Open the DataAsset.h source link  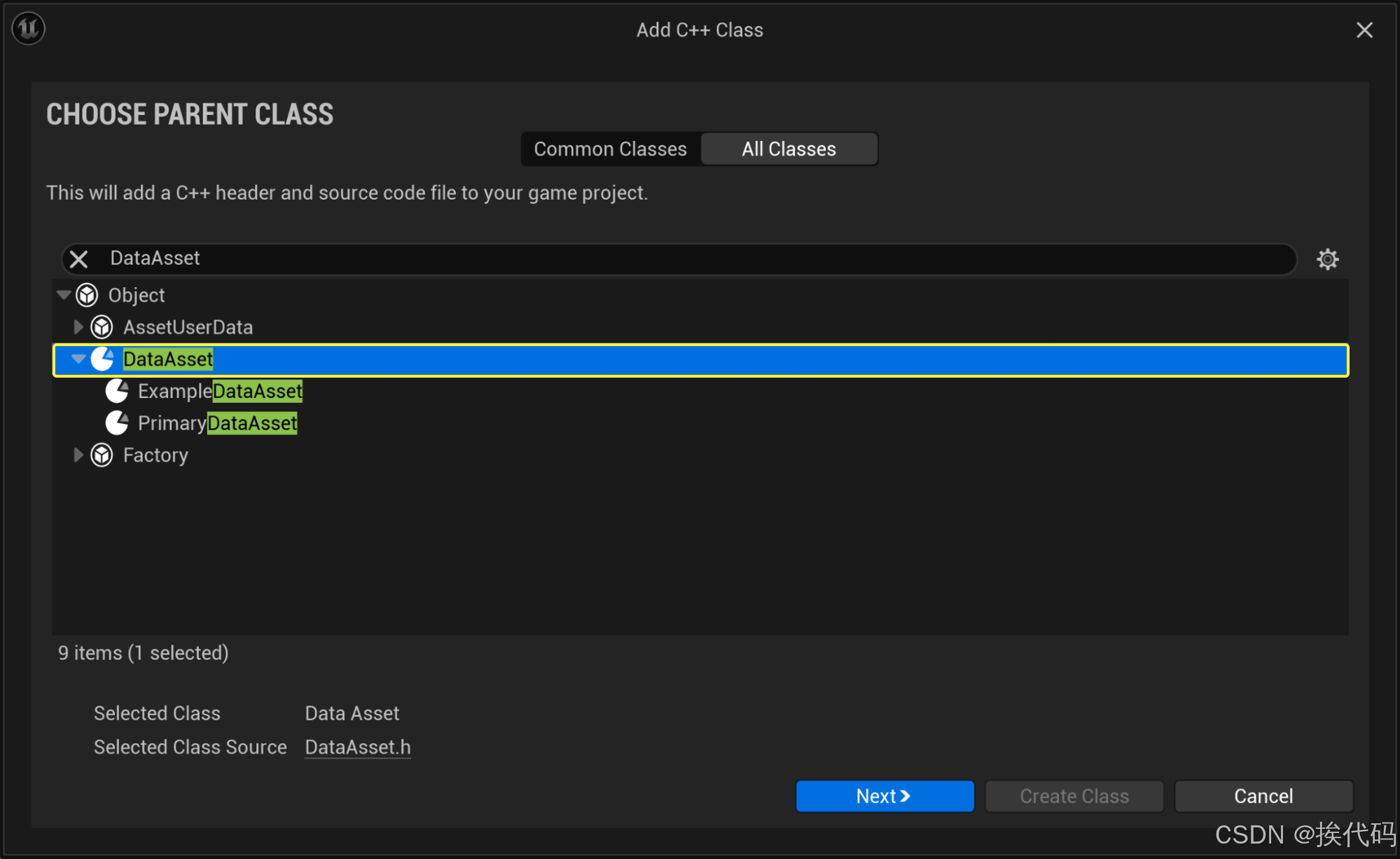[x=358, y=748]
